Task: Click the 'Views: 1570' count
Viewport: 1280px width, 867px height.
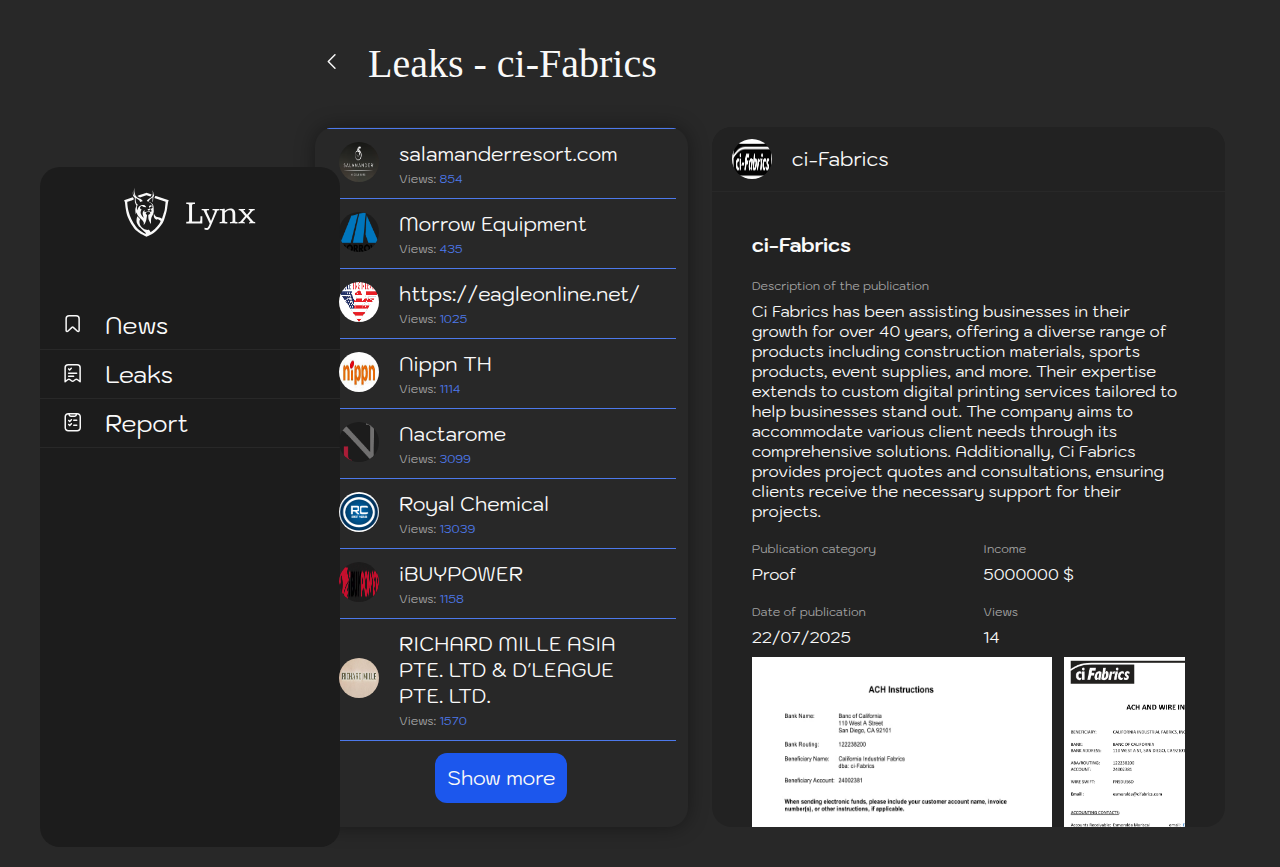Action: (x=433, y=721)
